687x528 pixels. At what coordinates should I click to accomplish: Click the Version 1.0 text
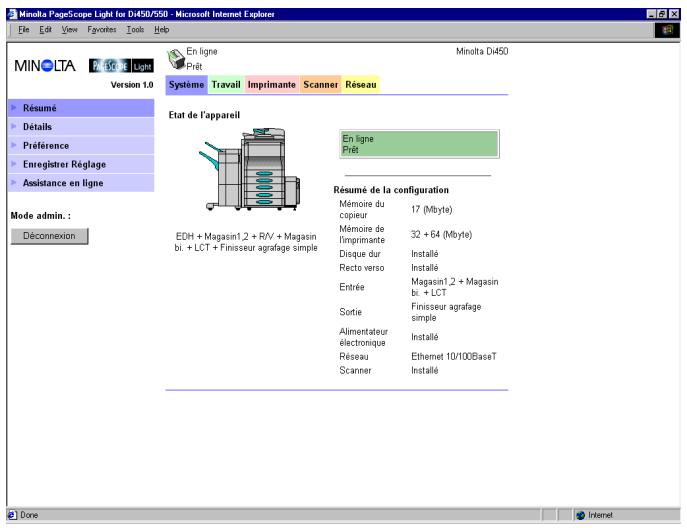pyautogui.click(x=132, y=85)
